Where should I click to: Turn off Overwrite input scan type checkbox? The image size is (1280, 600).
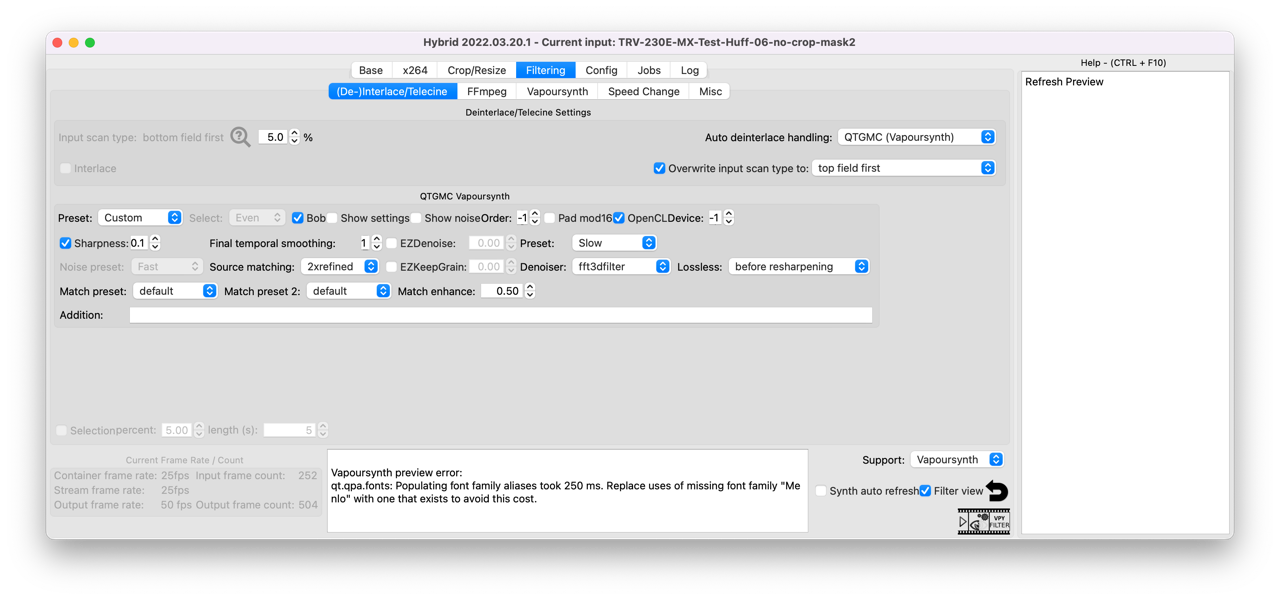659,168
